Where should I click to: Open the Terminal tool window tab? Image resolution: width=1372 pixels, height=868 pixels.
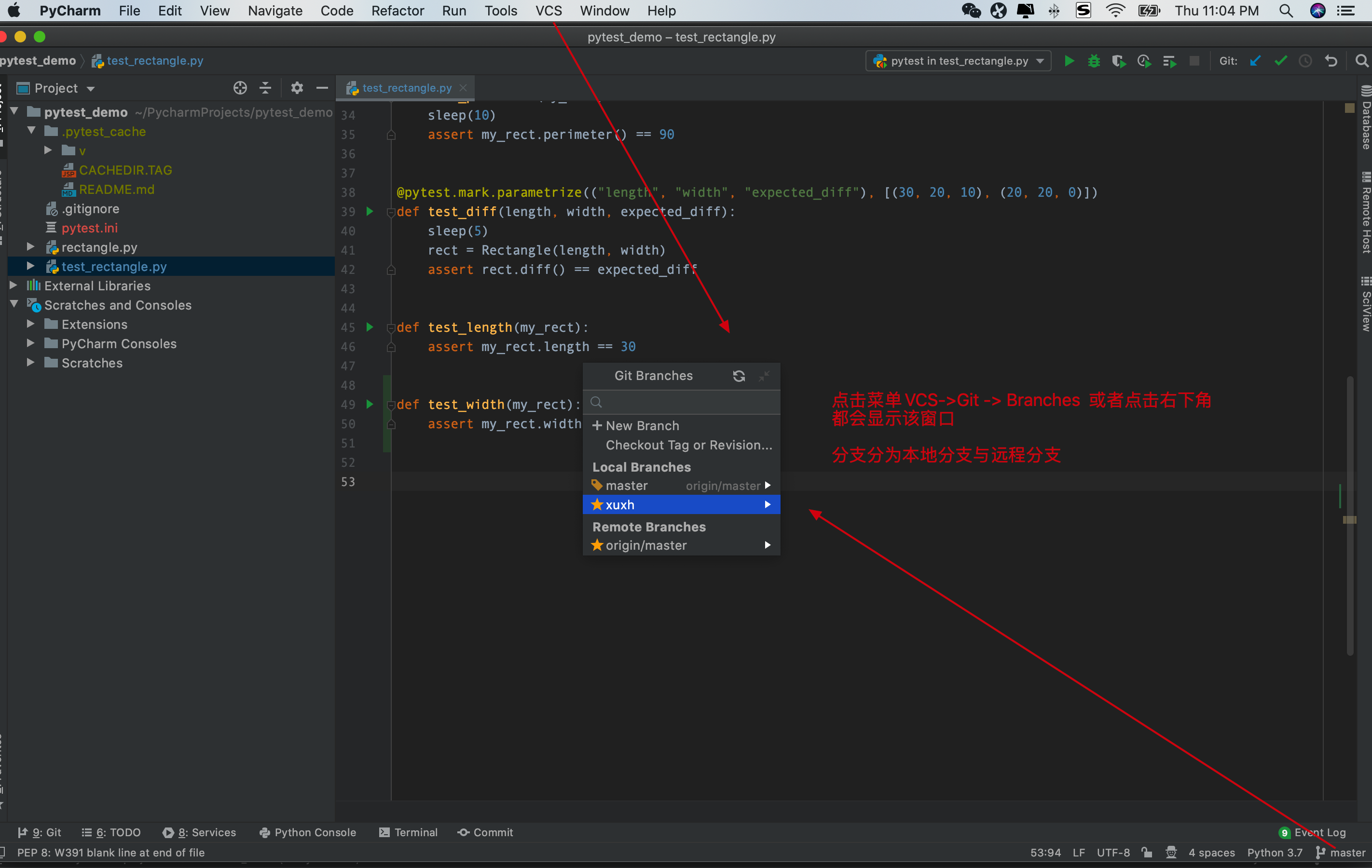click(409, 832)
